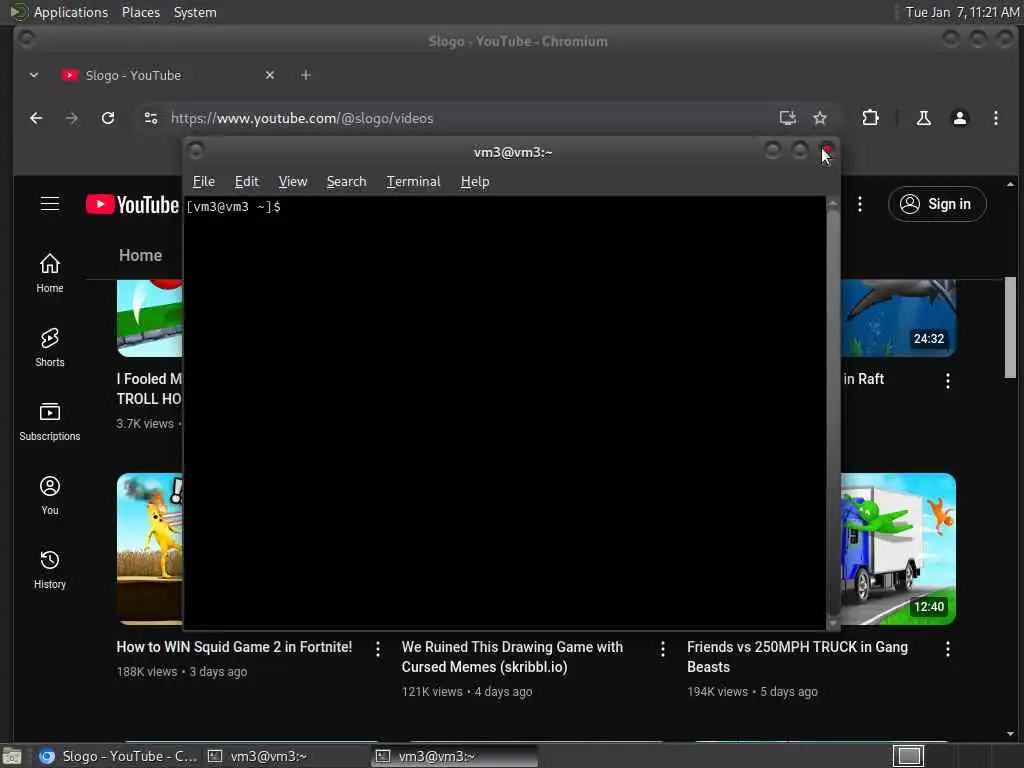
Task: Open the terminal File menu
Action: pos(204,182)
